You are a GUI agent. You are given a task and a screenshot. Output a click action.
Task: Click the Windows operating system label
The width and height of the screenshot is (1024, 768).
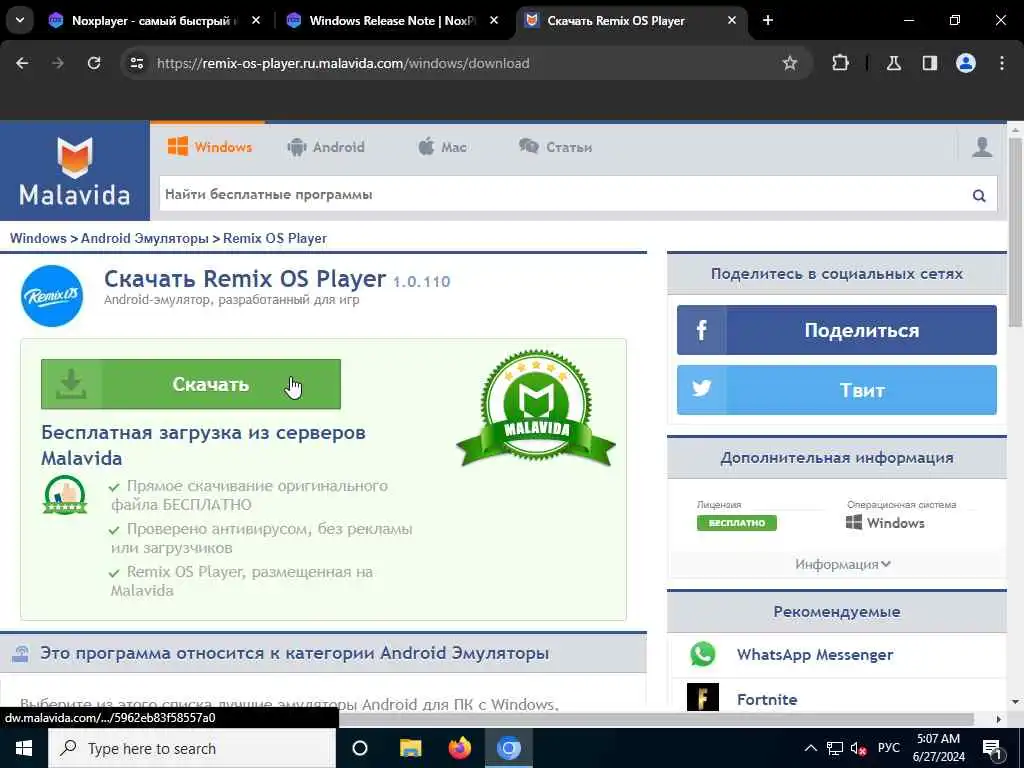click(x=885, y=522)
